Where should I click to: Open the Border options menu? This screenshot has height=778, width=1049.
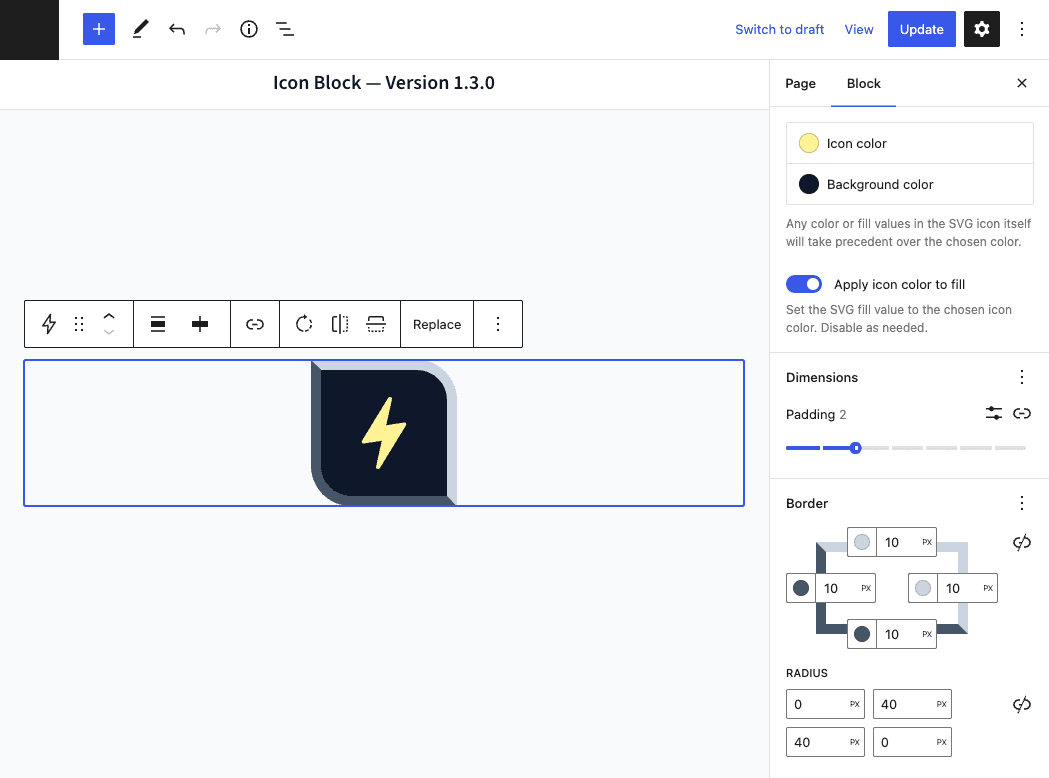coord(1021,502)
